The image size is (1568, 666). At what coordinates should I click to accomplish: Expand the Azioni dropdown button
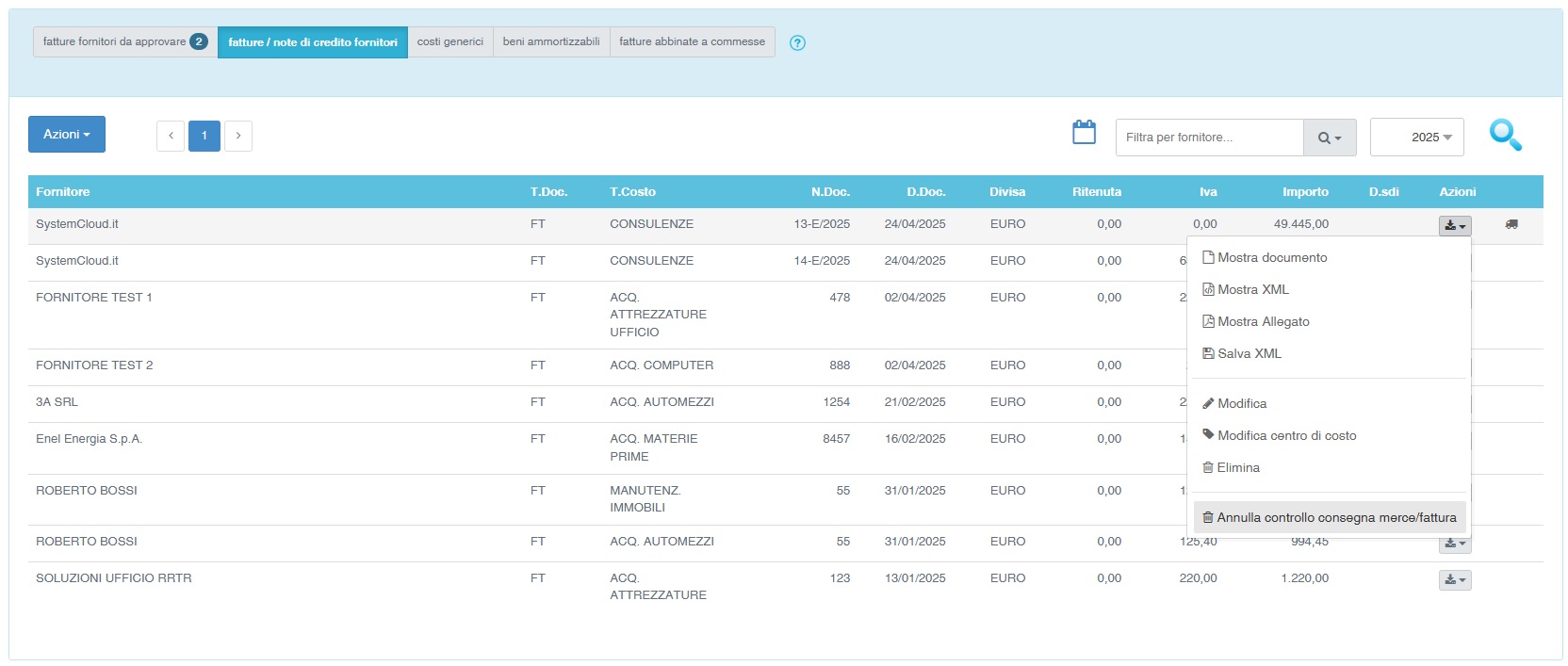point(67,135)
